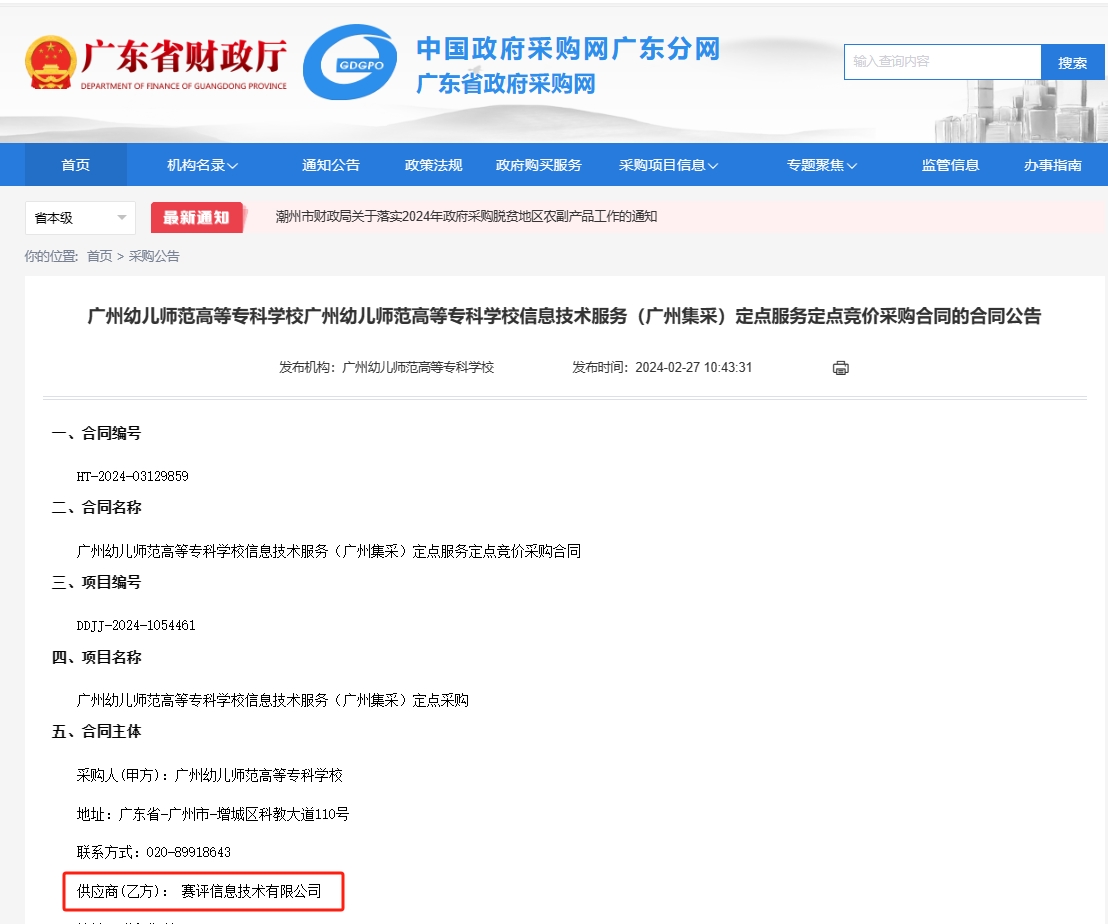
Task: Click the 中国政府采购网广东分网 heading
Action: coord(568,49)
